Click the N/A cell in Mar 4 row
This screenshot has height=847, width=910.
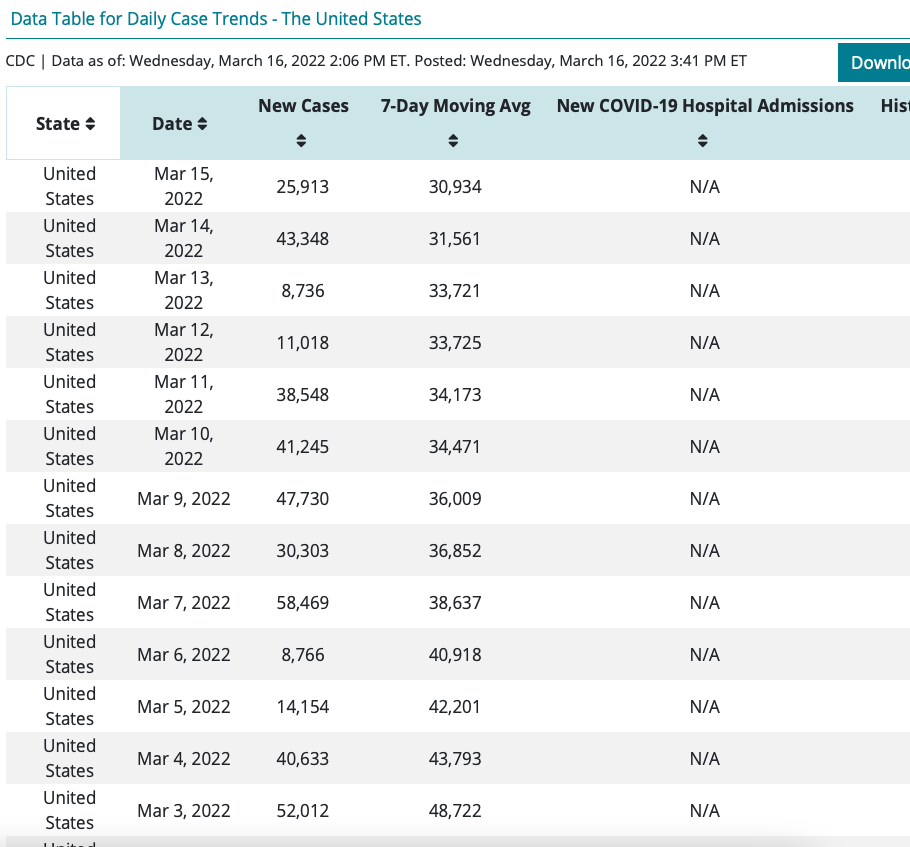click(x=705, y=759)
